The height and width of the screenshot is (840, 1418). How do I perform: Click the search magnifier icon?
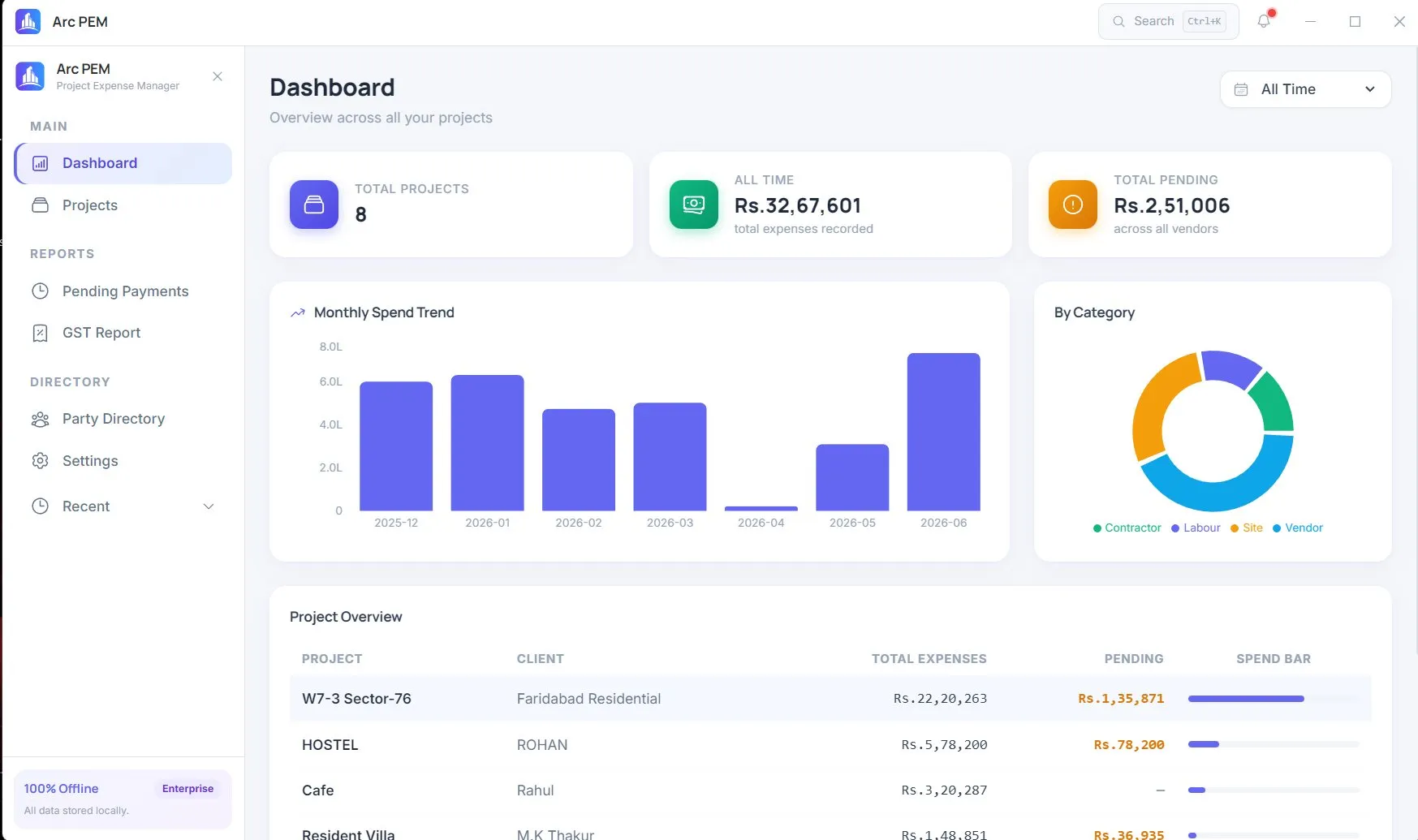1118,21
